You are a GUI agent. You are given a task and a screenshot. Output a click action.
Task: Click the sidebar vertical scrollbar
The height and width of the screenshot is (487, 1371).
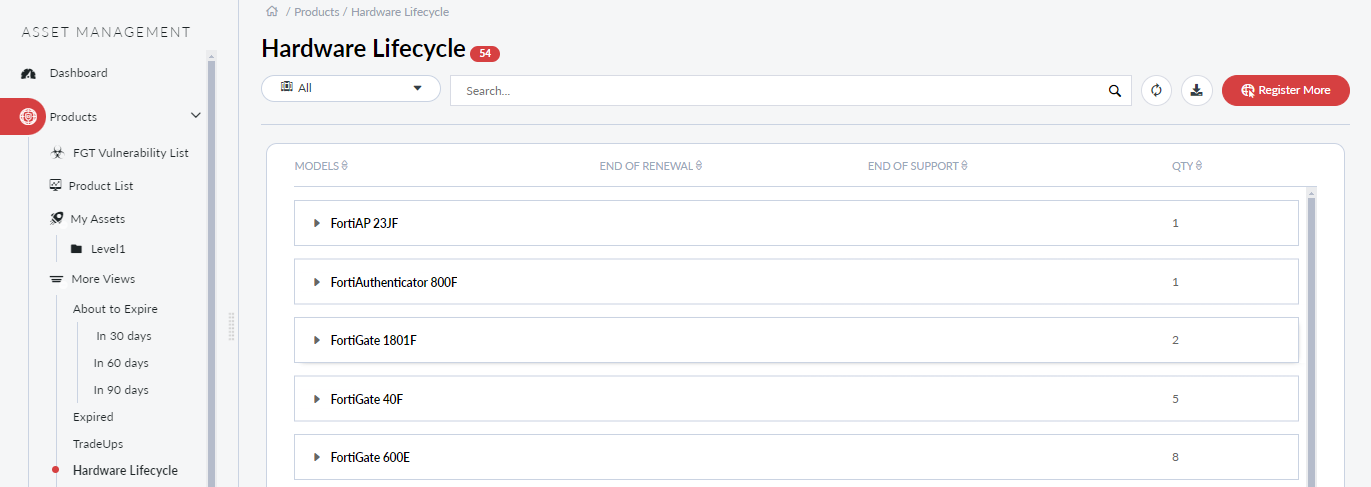[x=211, y=268]
